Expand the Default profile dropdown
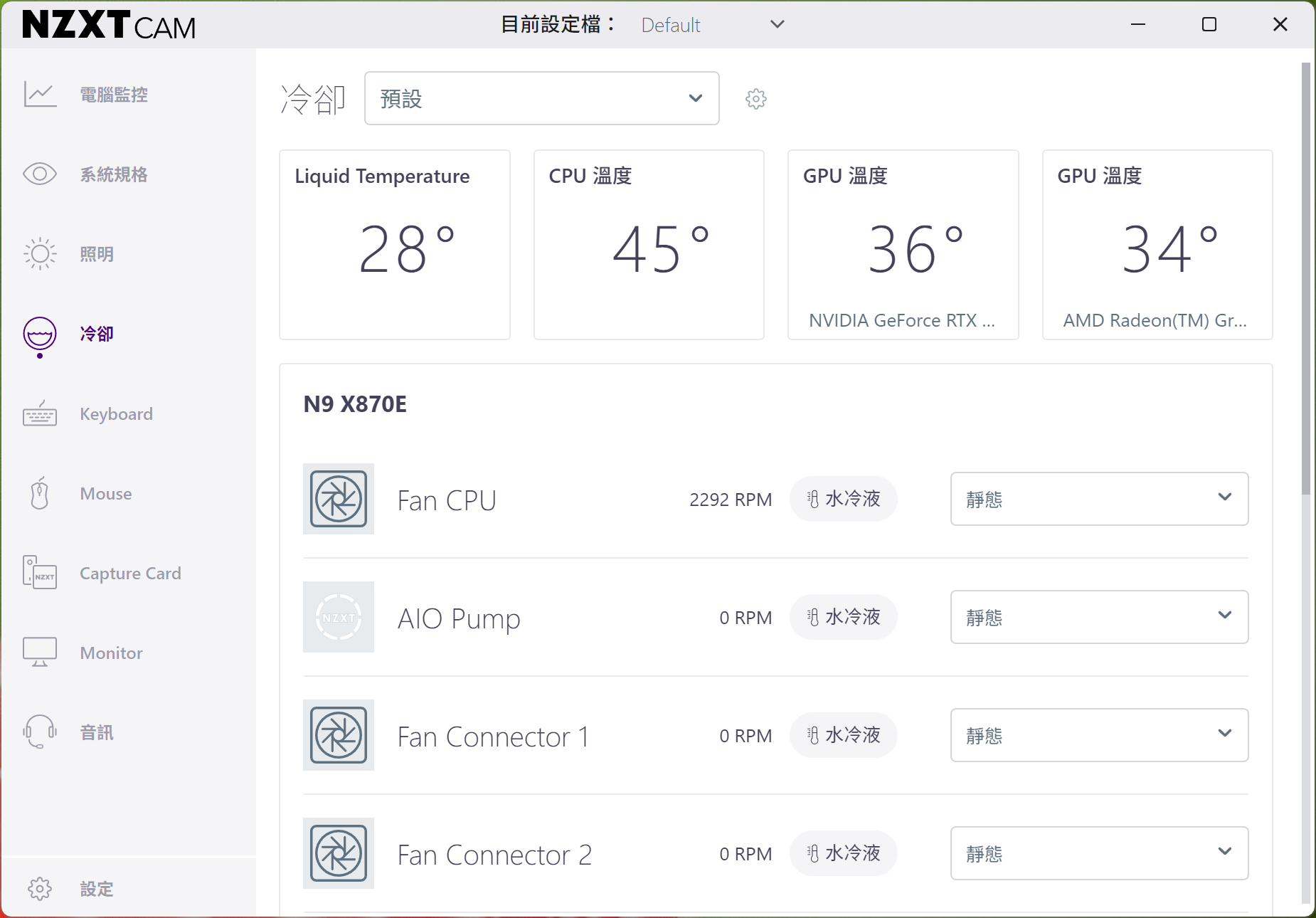 tap(712, 25)
